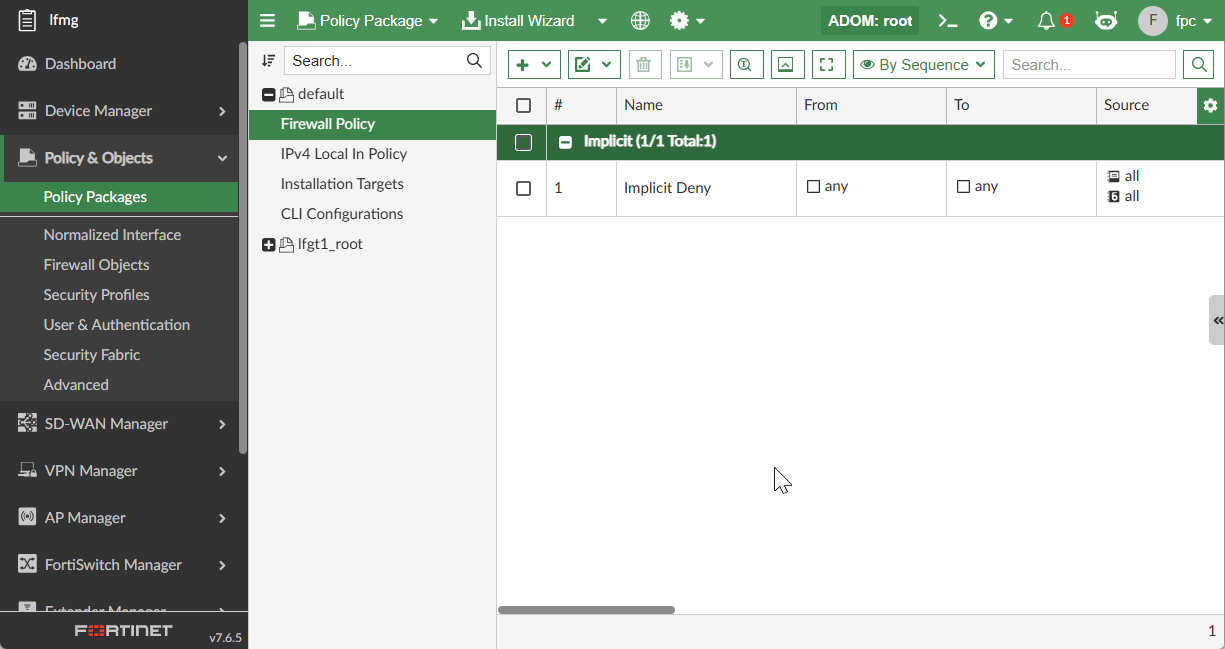Open the help question mark menu
1225x649 pixels.
coord(996,20)
